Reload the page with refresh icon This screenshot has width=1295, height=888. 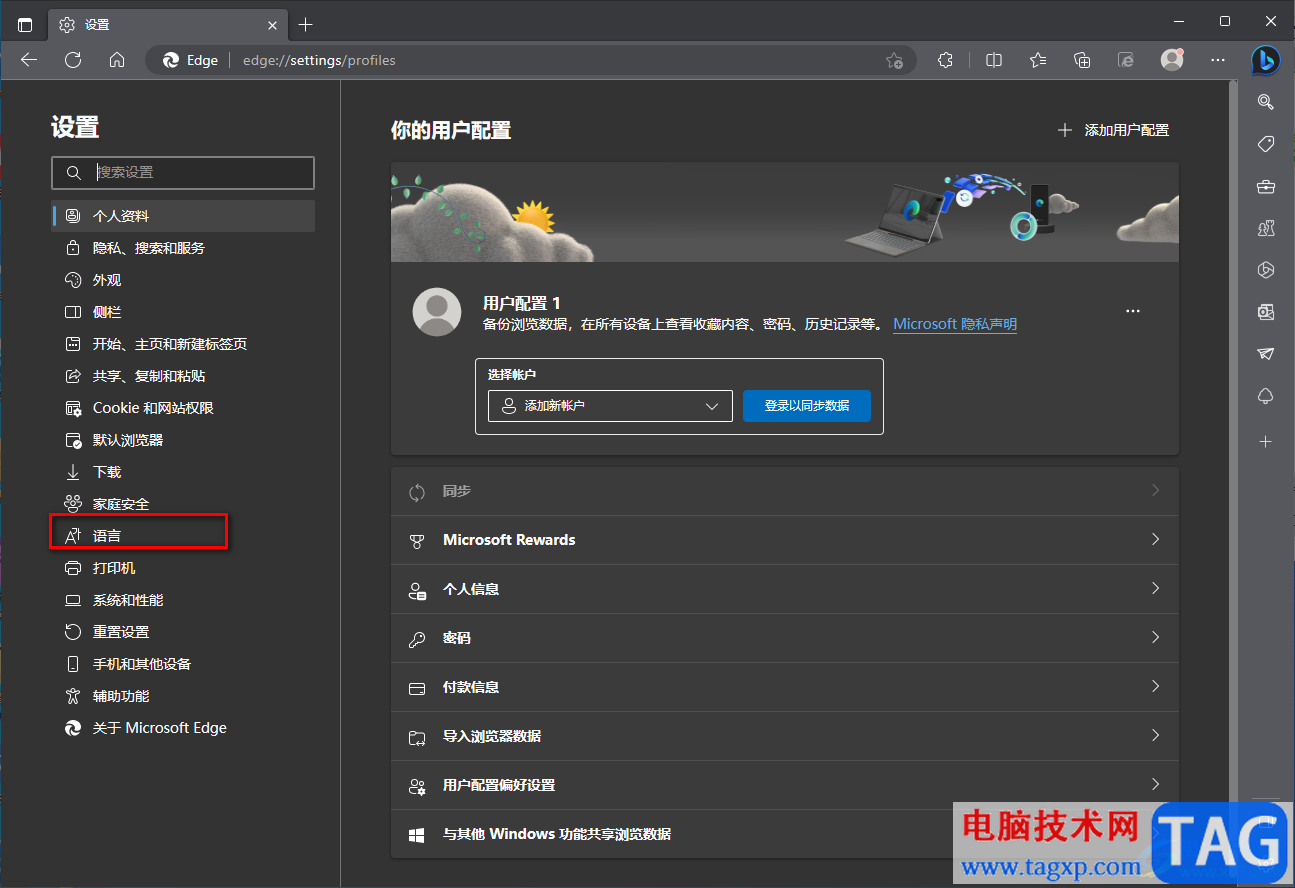pos(73,60)
